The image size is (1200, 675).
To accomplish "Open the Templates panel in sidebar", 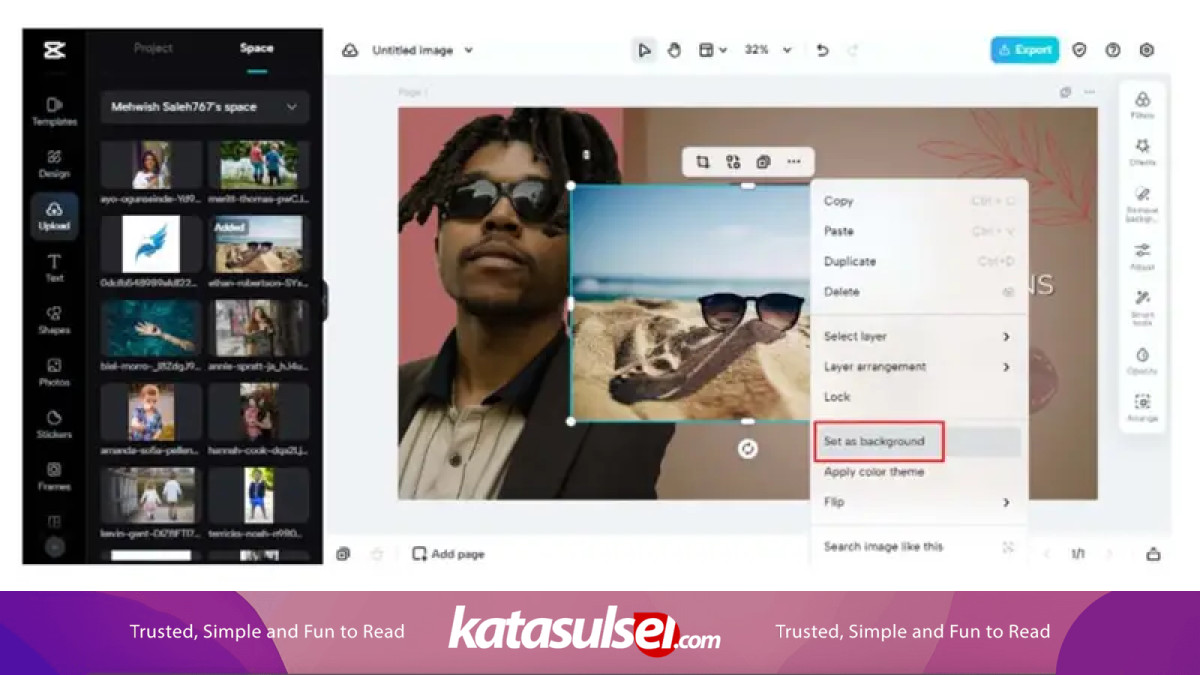I will (x=54, y=110).
